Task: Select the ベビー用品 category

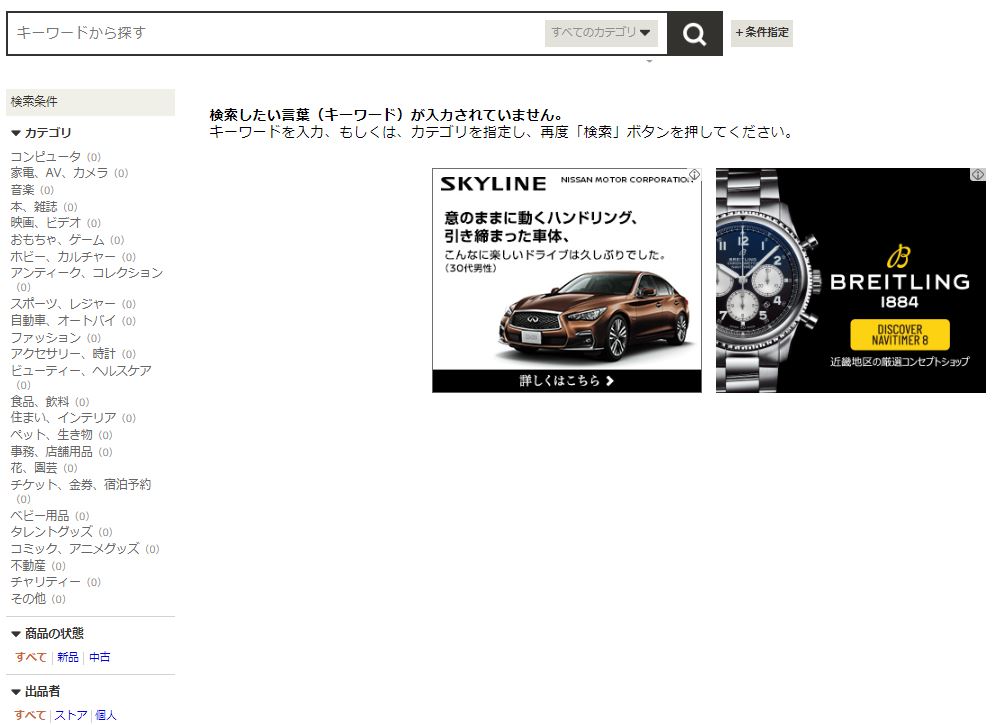Action: tap(40, 516)
